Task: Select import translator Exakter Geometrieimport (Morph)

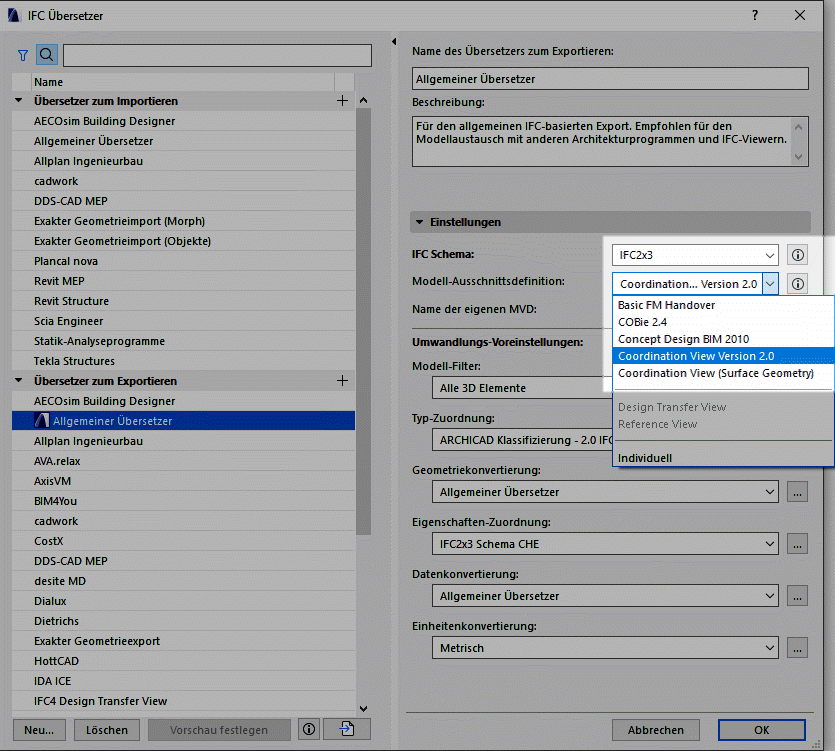Action: click(183, 221)
